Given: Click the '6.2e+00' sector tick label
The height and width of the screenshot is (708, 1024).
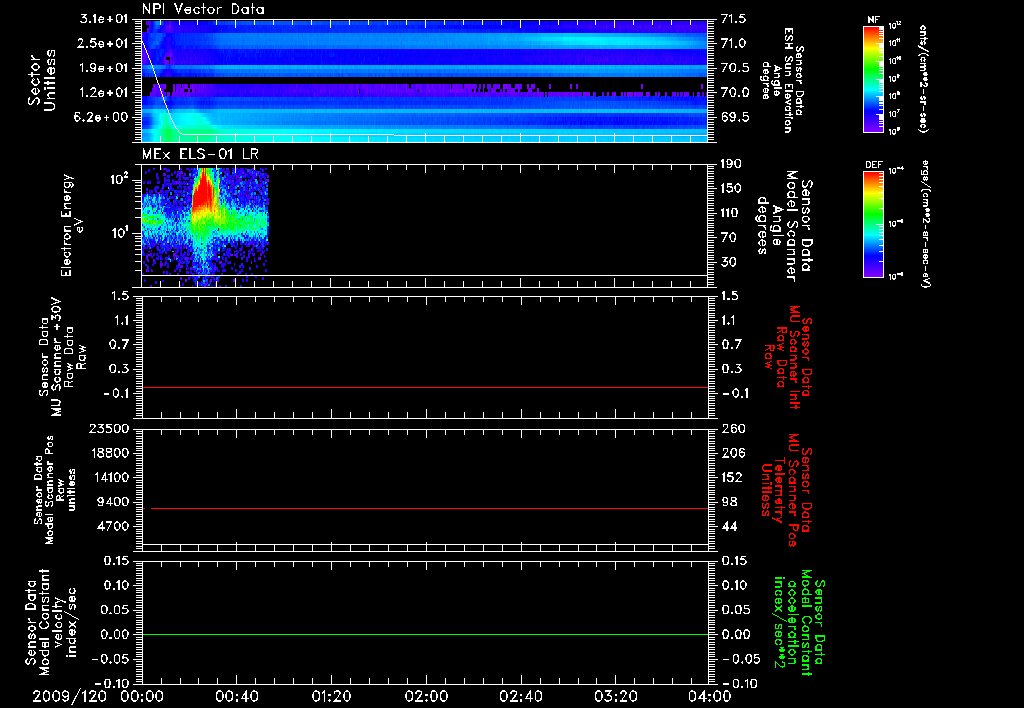Looking at the screenshot, I should pyautogui.click(x=103, y=118).
